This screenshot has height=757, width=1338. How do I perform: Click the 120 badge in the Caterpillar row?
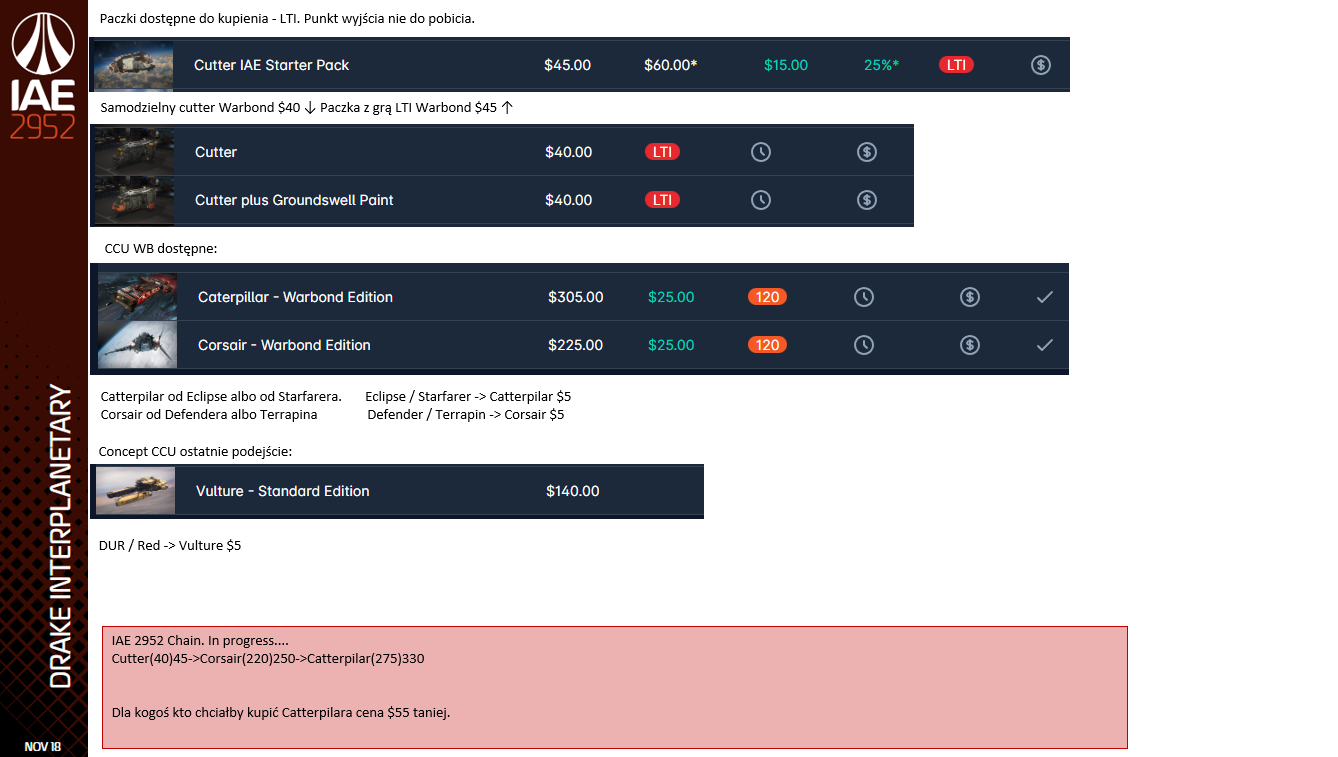coord(767,297)
